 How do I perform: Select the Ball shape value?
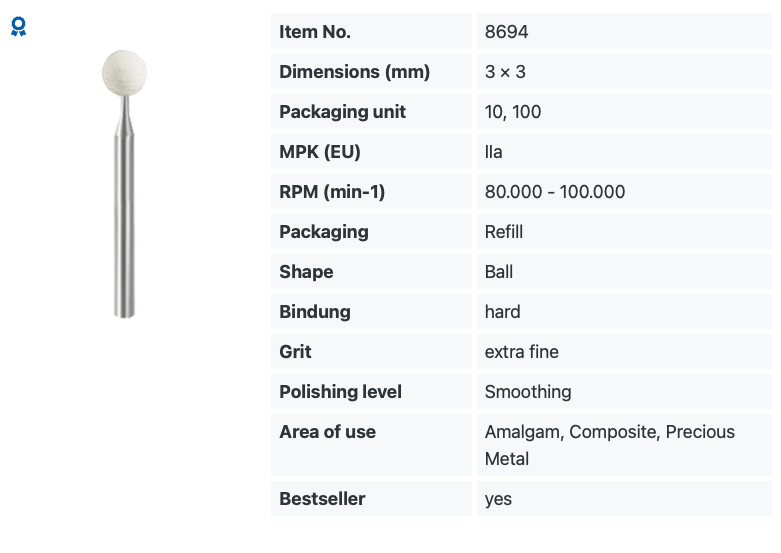pos(499,272)
